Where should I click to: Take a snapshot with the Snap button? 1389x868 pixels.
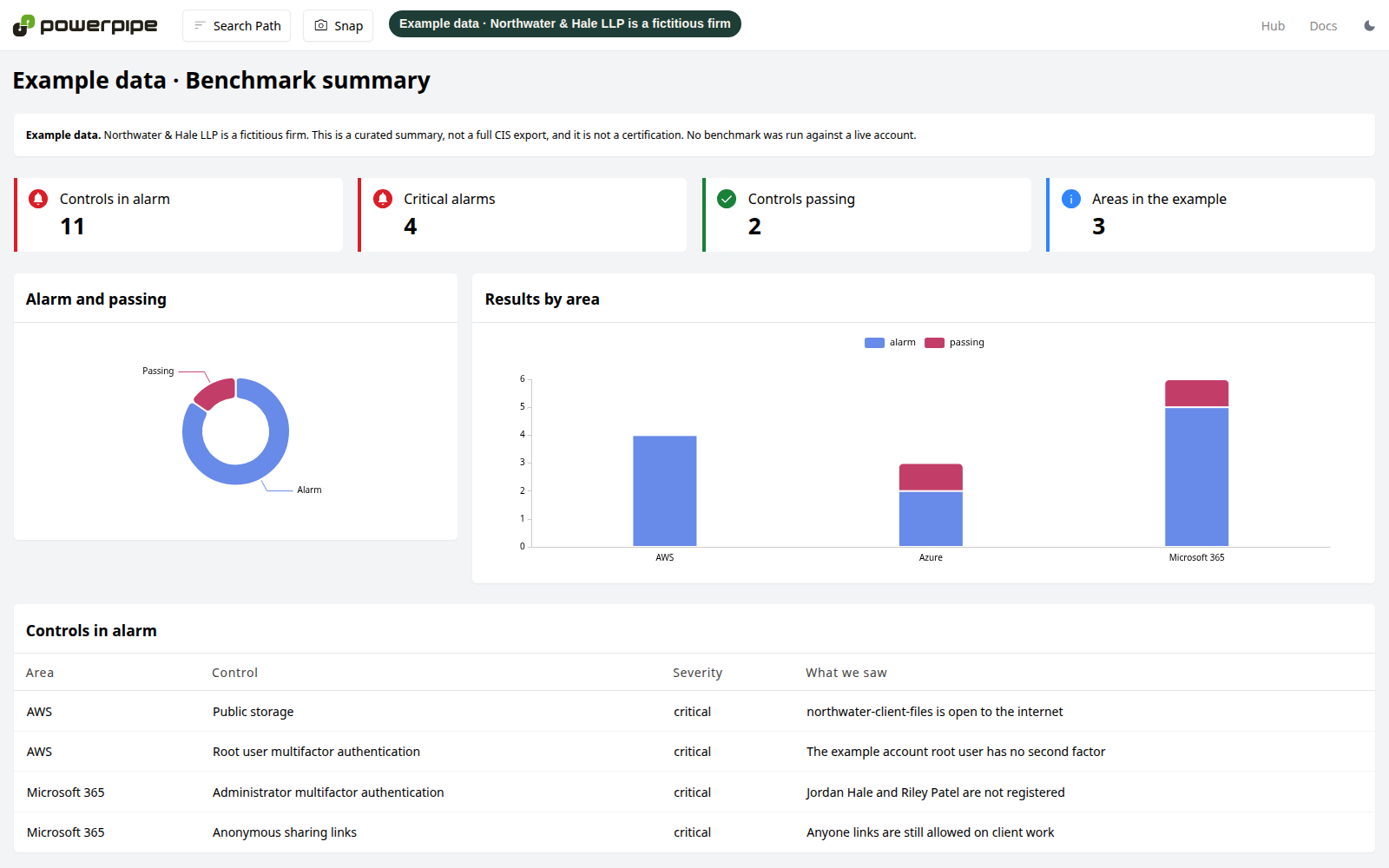[x=338, y=26]
